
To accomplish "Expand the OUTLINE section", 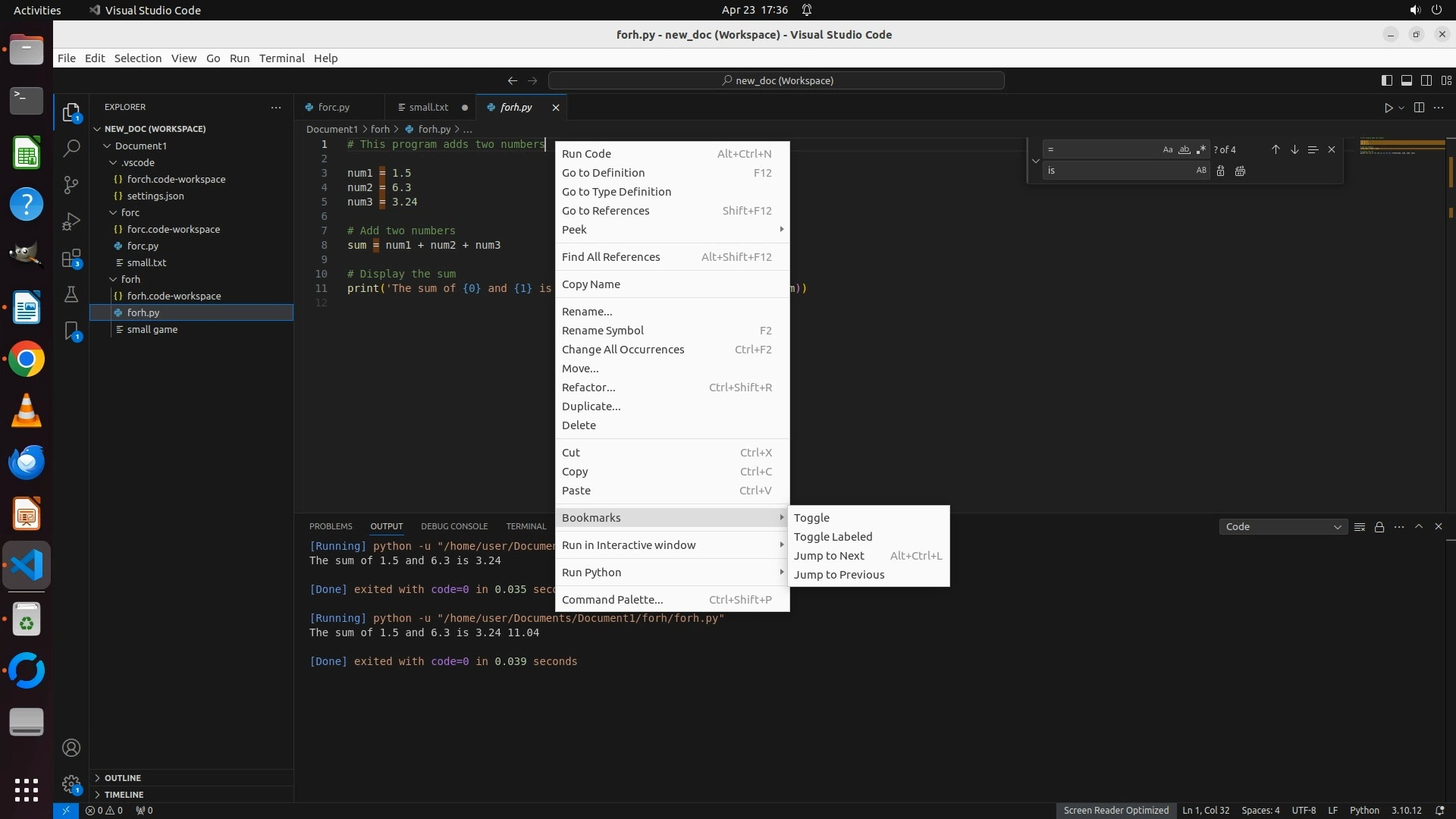I will (122, 777).
